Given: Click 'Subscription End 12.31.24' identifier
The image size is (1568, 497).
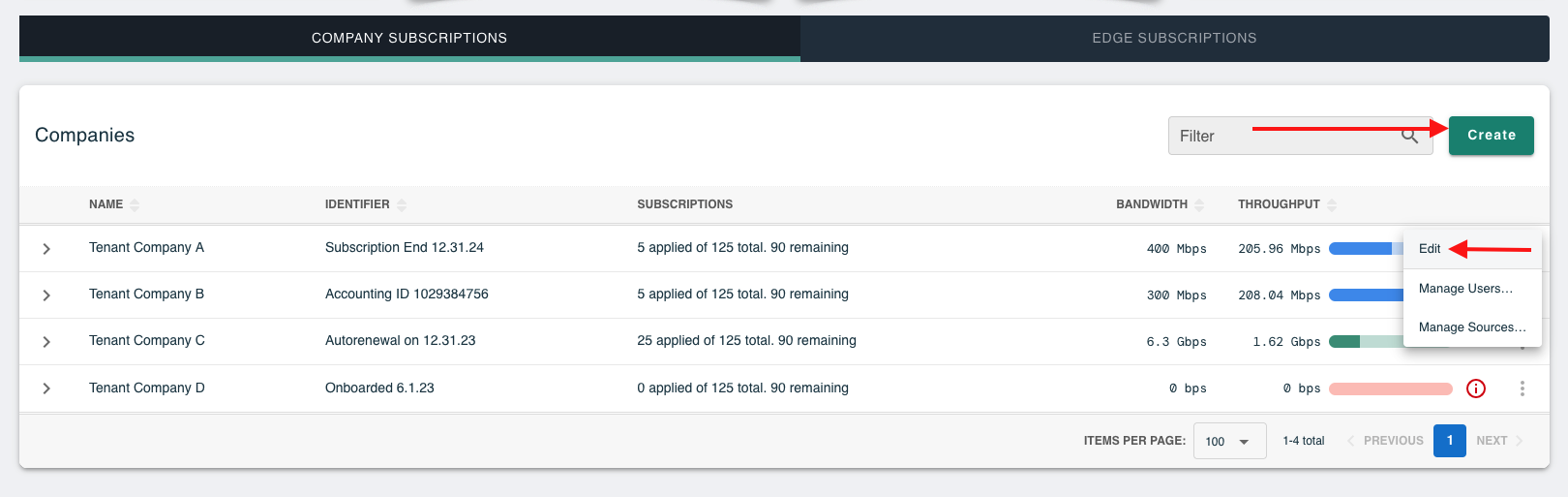Looking at the screenshot, I should pos(405,248).
